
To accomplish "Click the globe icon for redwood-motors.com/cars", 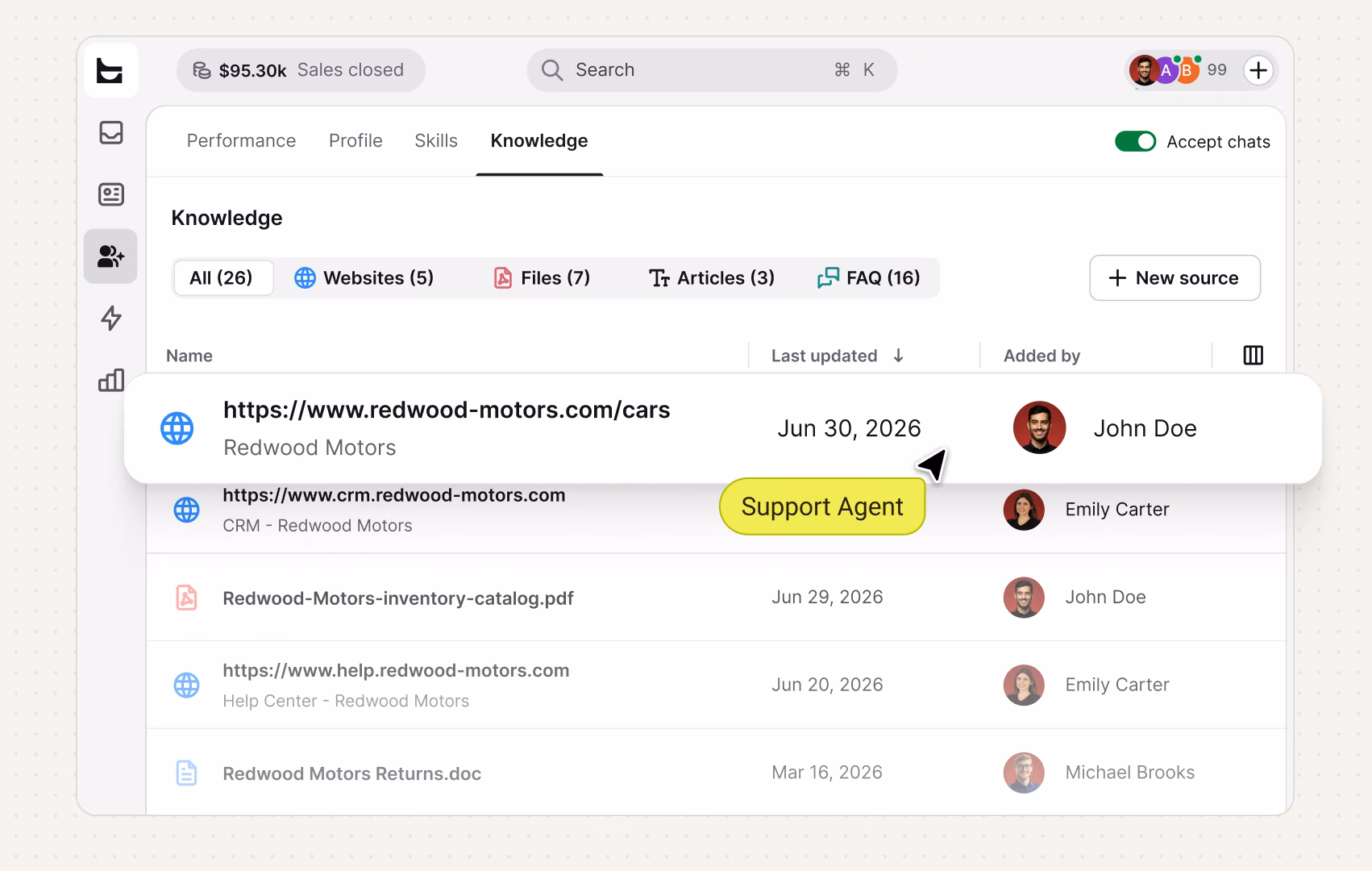I will tap(177, 428).
